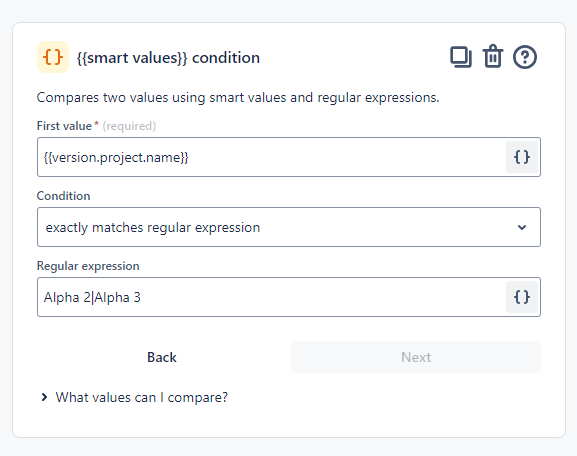
Task: Click the 'Regular expression' field label
Action: (x=88, y=266)
